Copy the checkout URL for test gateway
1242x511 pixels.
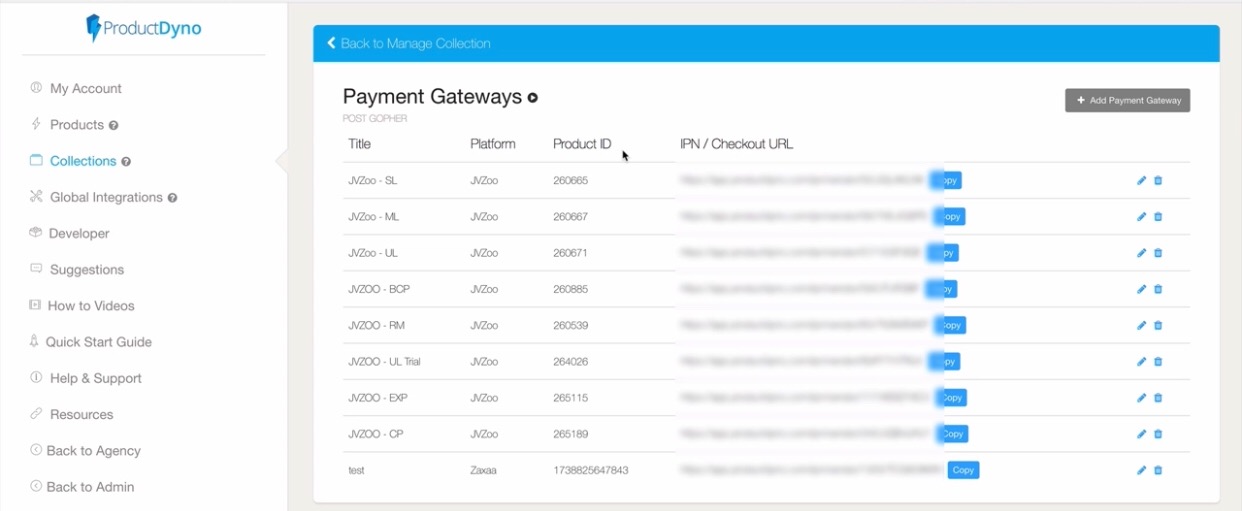[963, 470]
